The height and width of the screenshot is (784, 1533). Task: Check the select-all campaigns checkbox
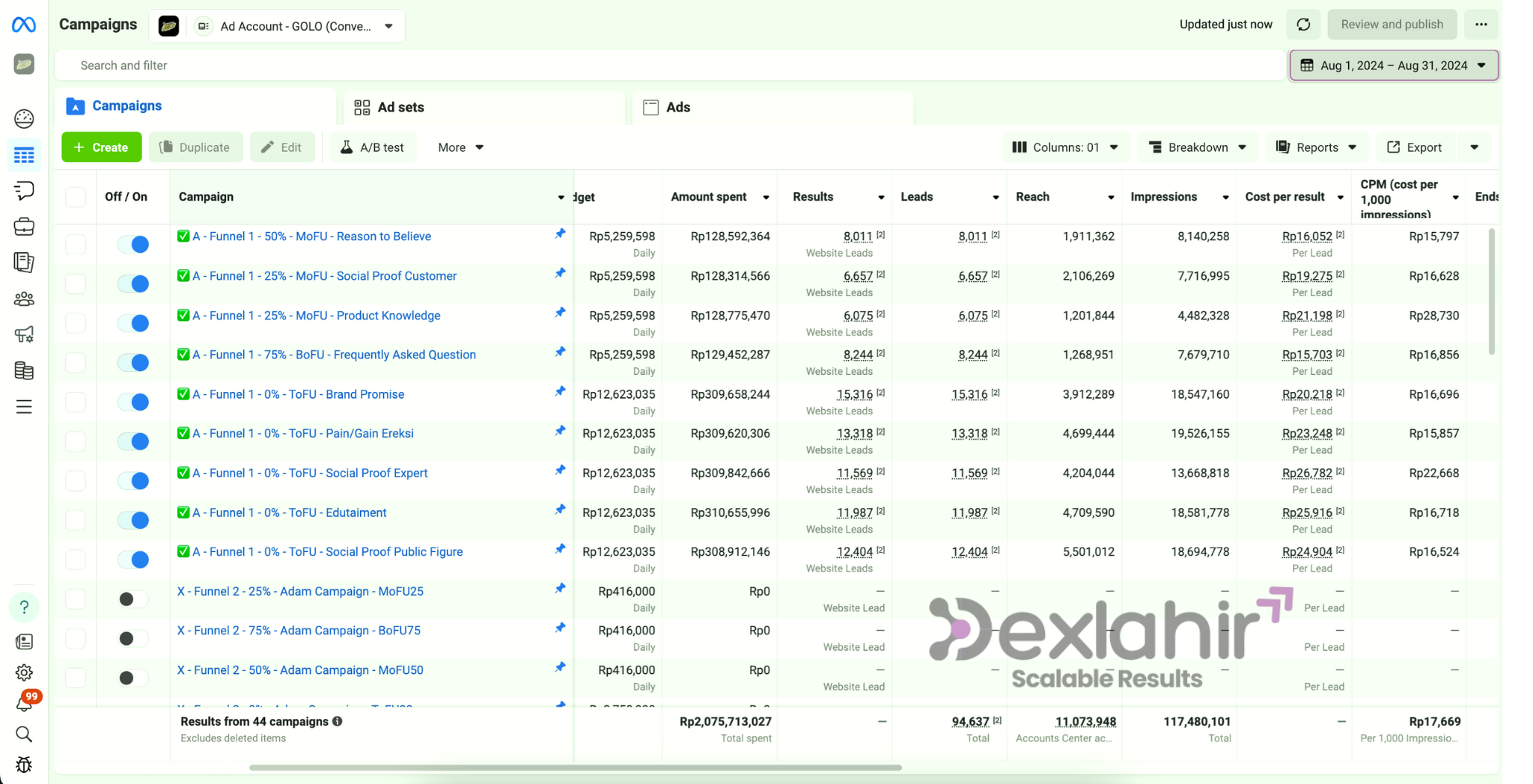pos(76,197)
